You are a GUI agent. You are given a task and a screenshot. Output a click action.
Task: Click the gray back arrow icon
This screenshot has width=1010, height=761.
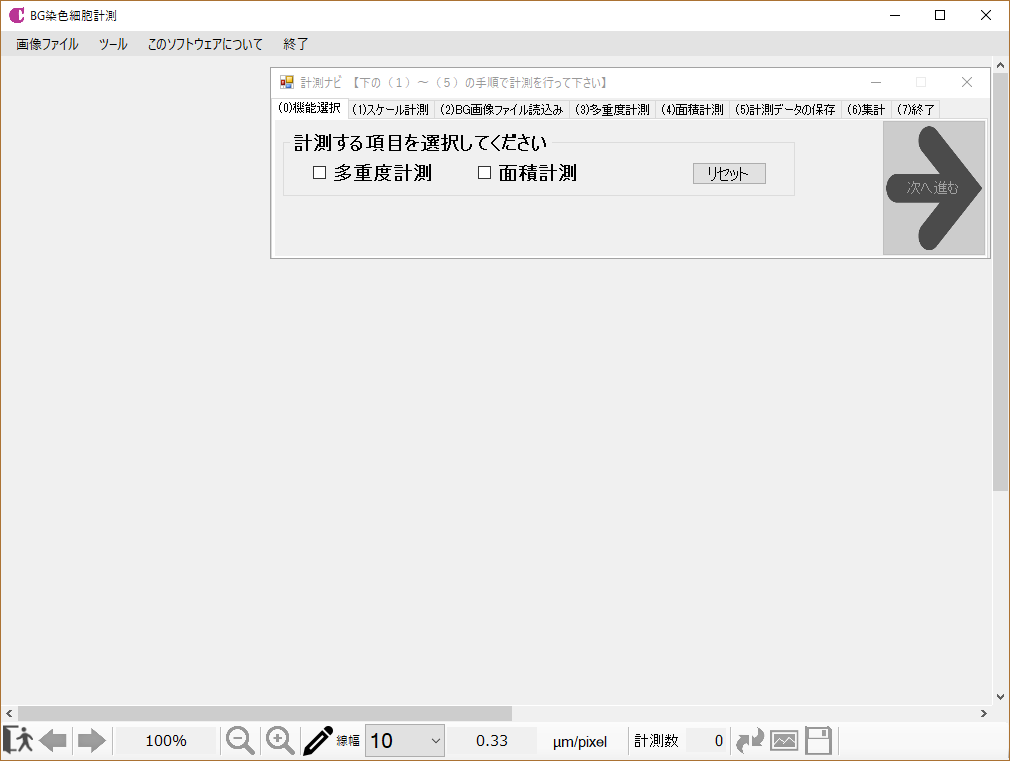(x=54, y=740)
